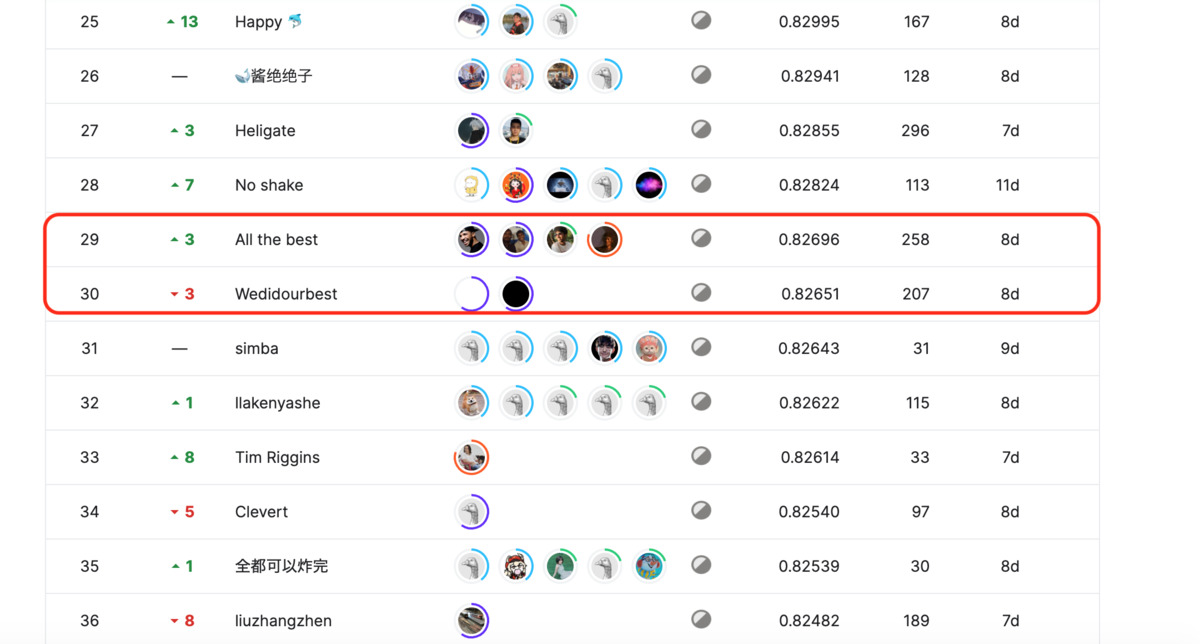The height and width of the screenshot is (644, 1200).
Task: Click Clevert's goose avatar
Action: tap(471, 512)
